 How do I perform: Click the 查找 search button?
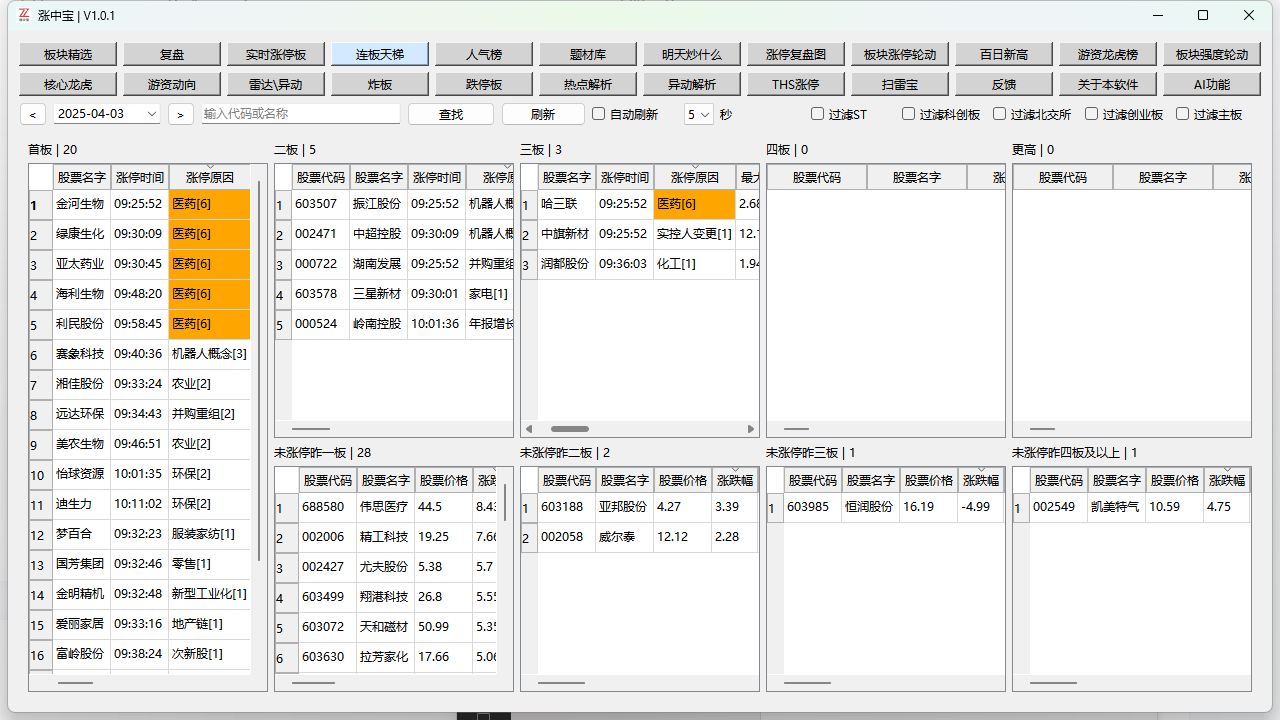click(x=449, y=114)
